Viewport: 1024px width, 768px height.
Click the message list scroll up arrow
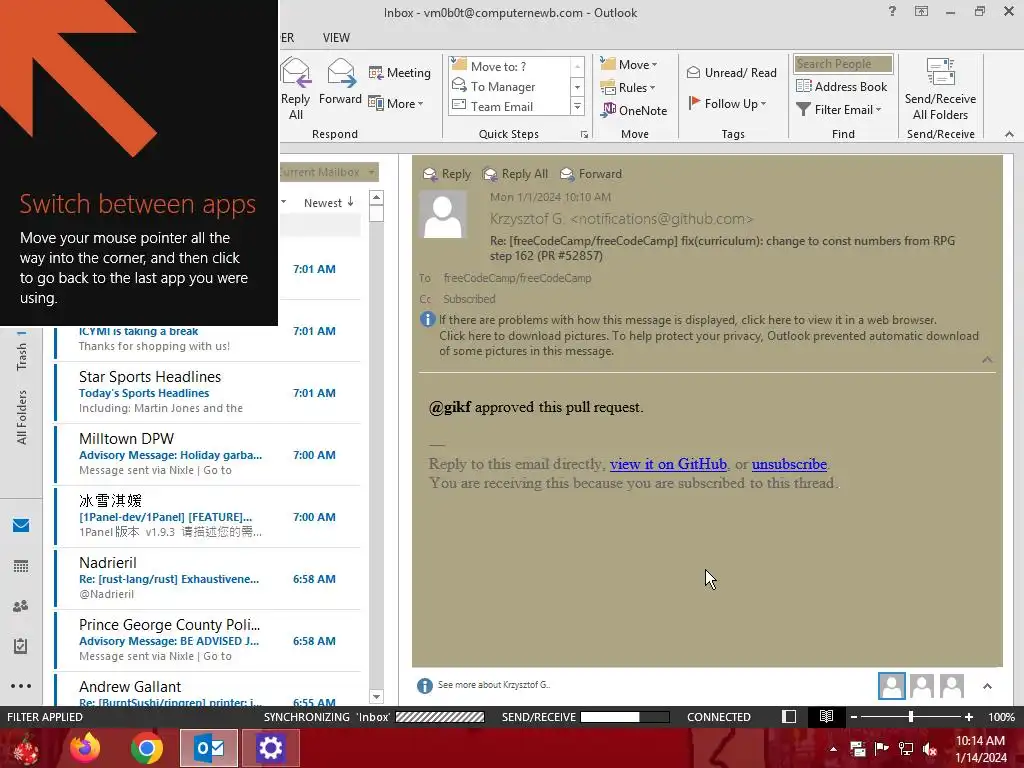point(376,197)
